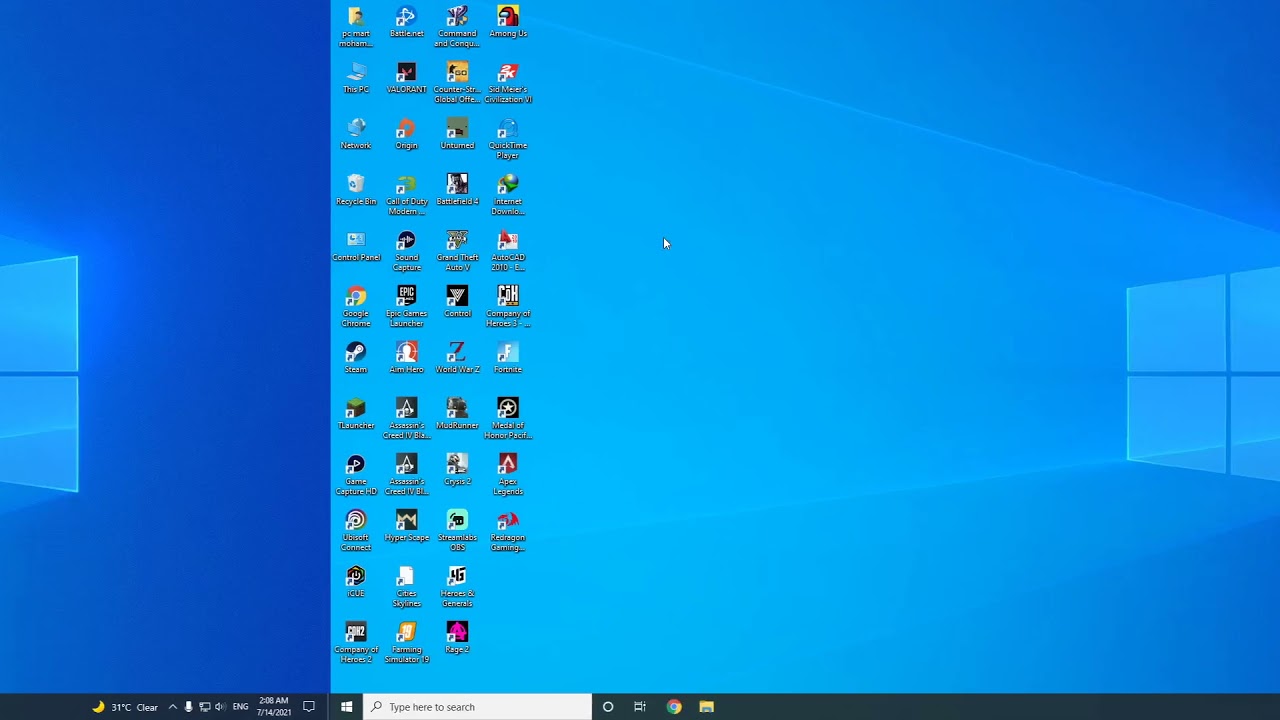Open the Action Center notifications

pos(309,707)
